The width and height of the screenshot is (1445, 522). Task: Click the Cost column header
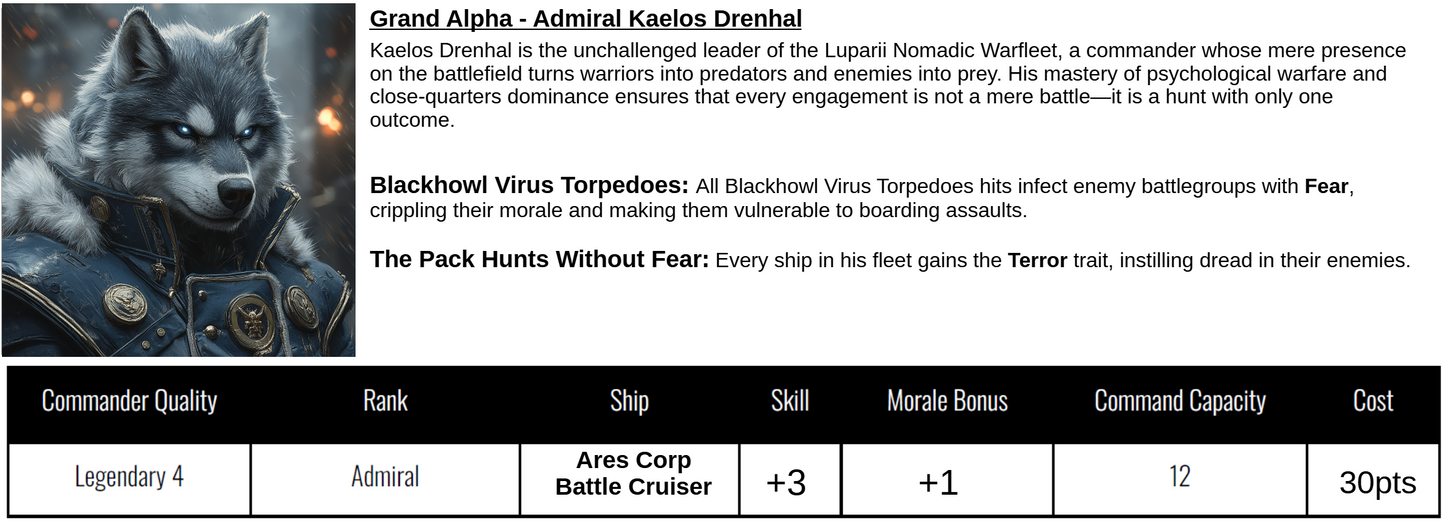tap(1373, 401)
